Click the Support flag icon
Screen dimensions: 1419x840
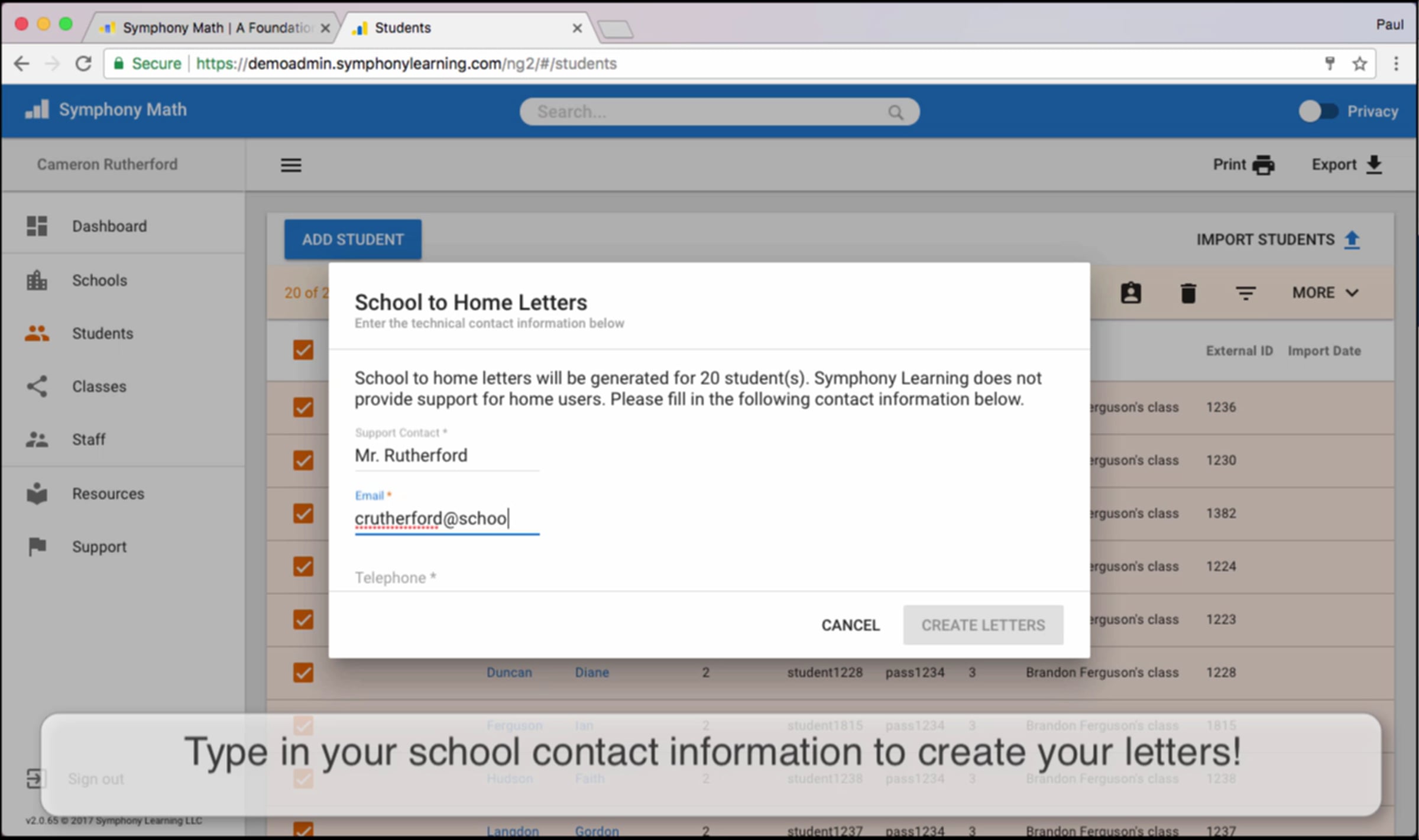coord(37,547)
